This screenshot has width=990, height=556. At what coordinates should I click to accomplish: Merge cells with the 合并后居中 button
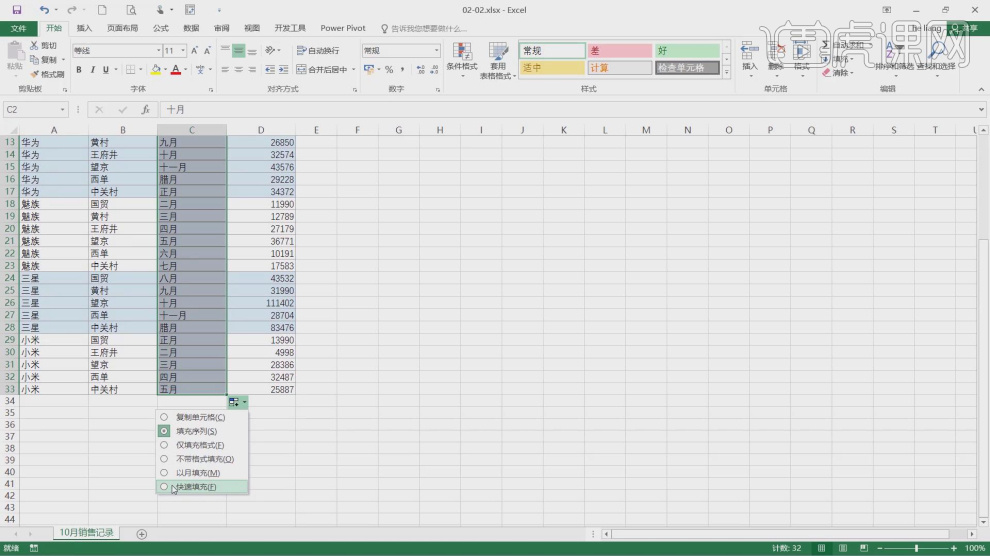[x=322, y=69]
